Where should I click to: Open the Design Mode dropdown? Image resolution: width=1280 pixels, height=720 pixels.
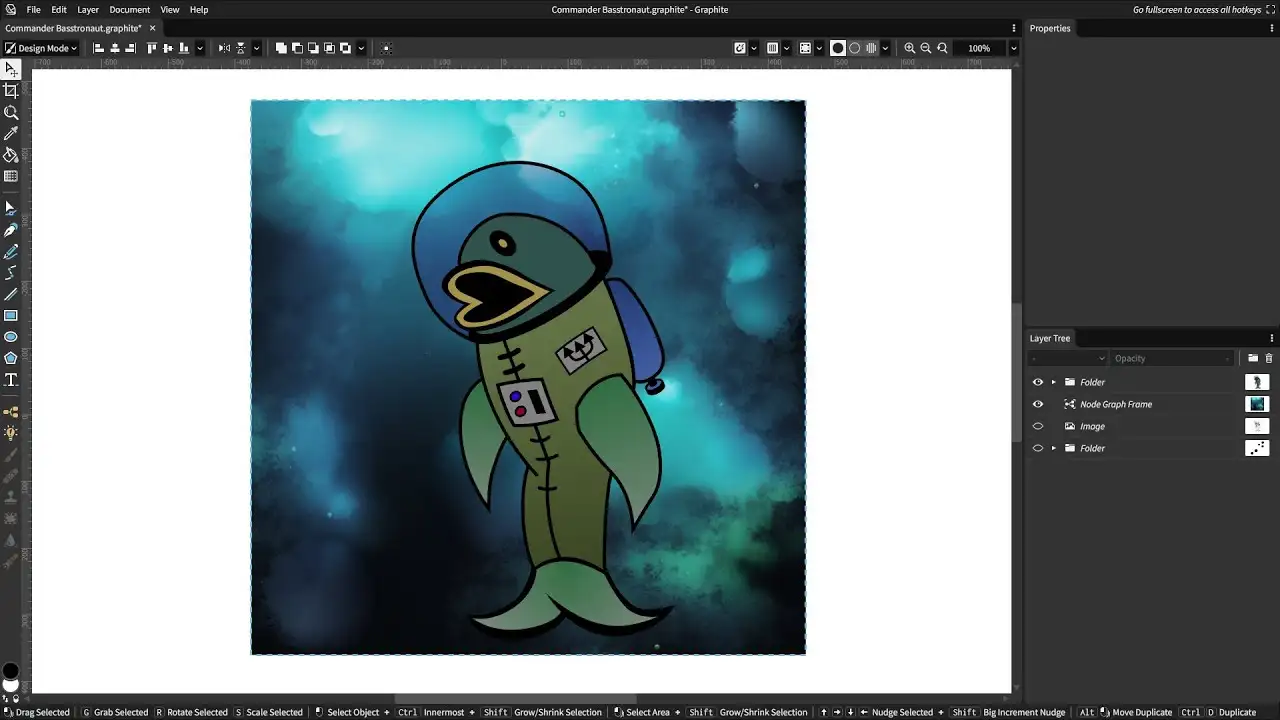coord(40,48)
